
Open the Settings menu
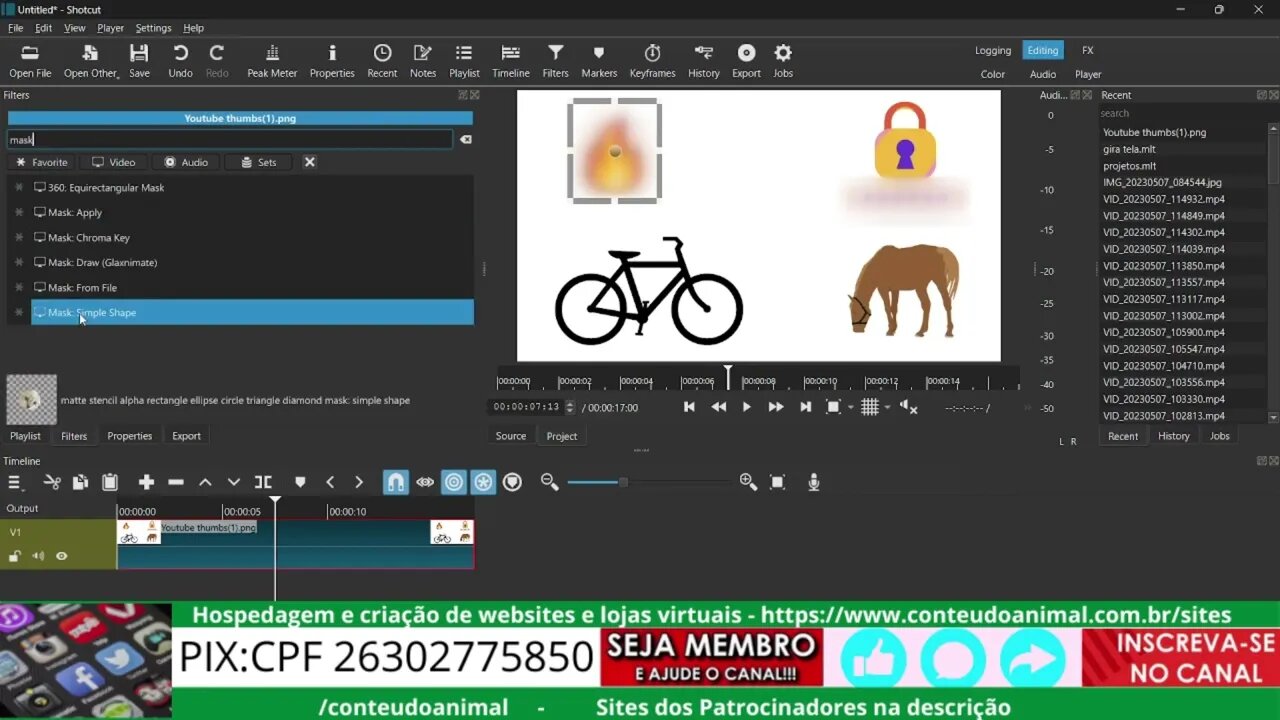pos(153,28)
